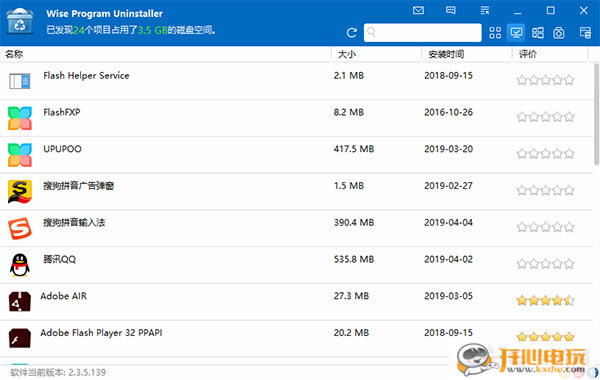Rate FlashFXP using its star rating
Image resolution: width=600 pixels, height=380 pixels.
545,117
